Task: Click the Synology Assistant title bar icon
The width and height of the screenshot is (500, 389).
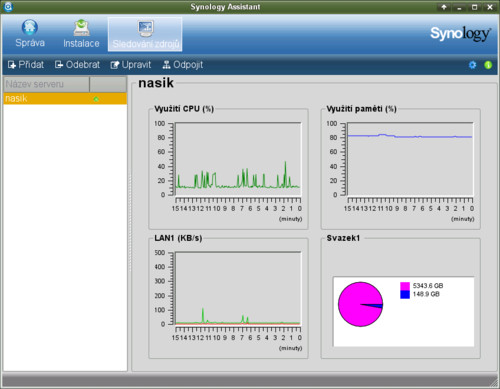Action: click(7, 7)
